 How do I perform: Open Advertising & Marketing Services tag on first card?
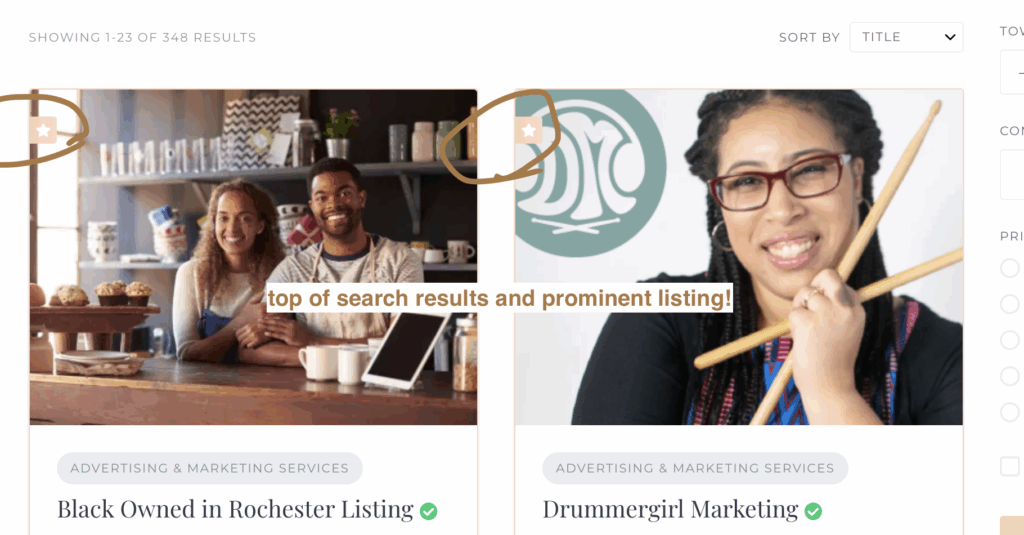tap(210, 468)
